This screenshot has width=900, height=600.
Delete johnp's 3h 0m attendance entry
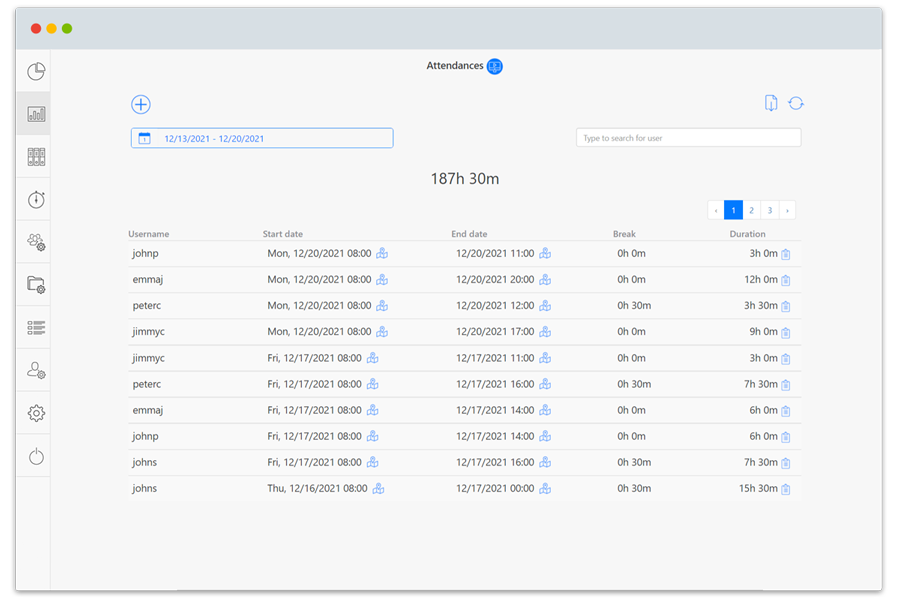pyautogui.click(x=786, y=254)
